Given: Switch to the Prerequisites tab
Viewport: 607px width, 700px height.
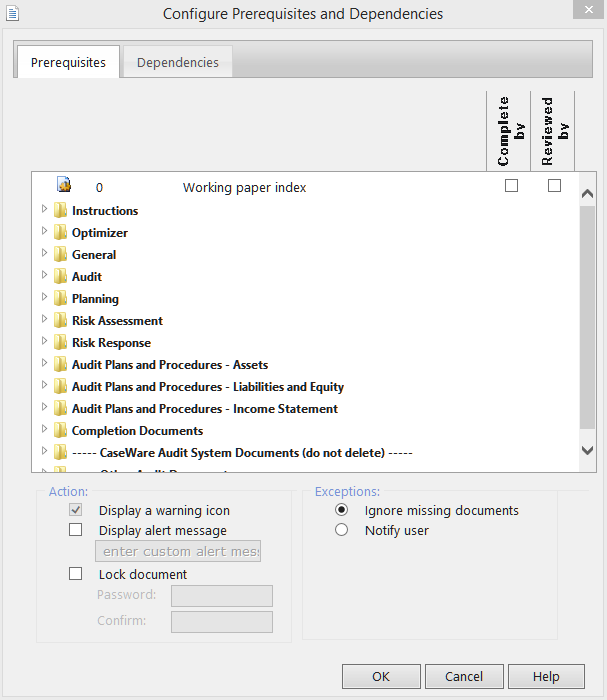Looking at the screenshot, I should coord(68,62).
